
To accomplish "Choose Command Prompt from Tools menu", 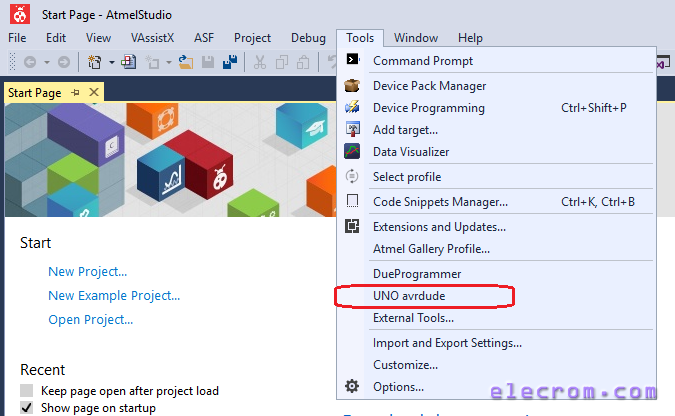I will (496, 60).
